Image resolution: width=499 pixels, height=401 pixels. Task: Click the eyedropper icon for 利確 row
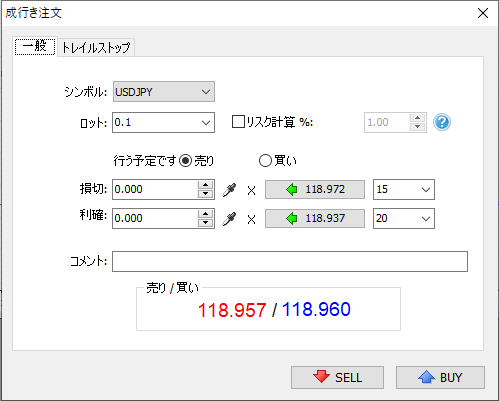(229, 219)
